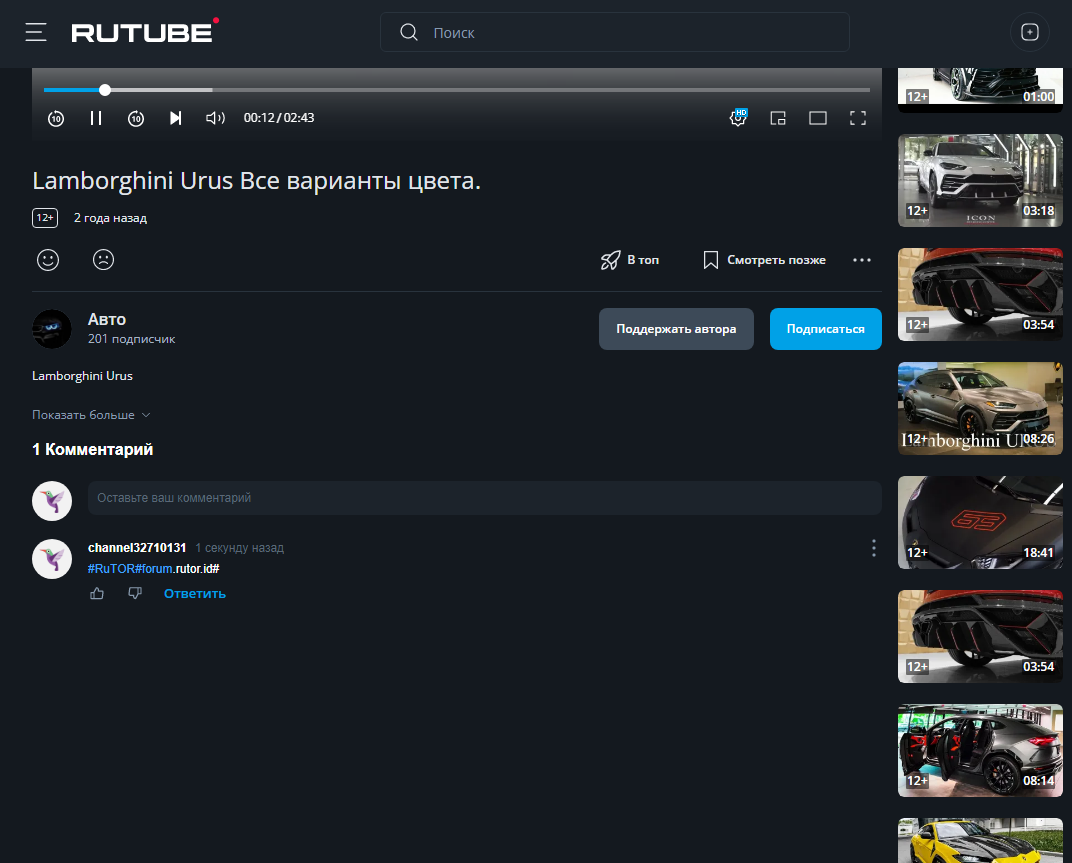Click Ответить to reply to comment

tap(195, 594)
